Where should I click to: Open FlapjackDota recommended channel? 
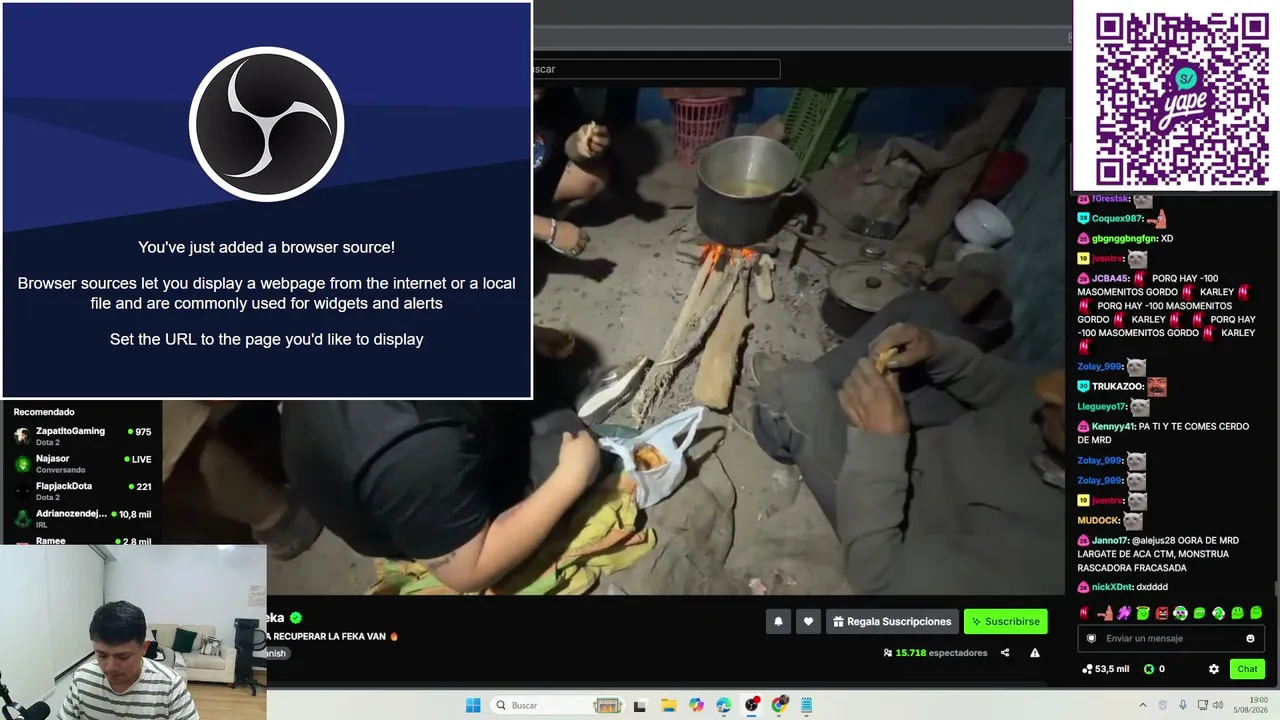(x=82, y=490)
